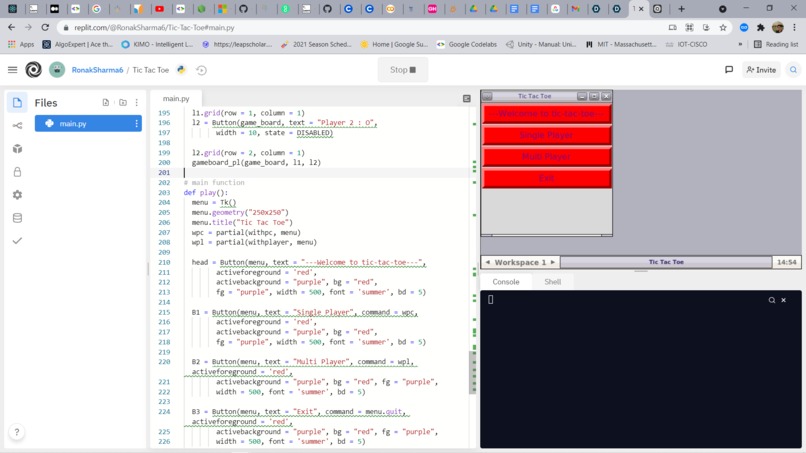The width and height of the screenshot is (806, 453).
Task: Open Google Codelabs bookmark
Action: pyautogui.click(x=467, y=44)
